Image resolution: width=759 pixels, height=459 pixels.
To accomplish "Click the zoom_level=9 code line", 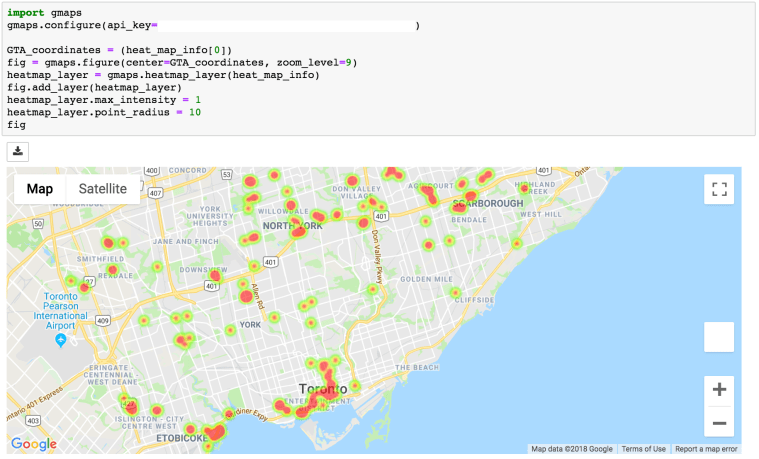I will point(180,62).
